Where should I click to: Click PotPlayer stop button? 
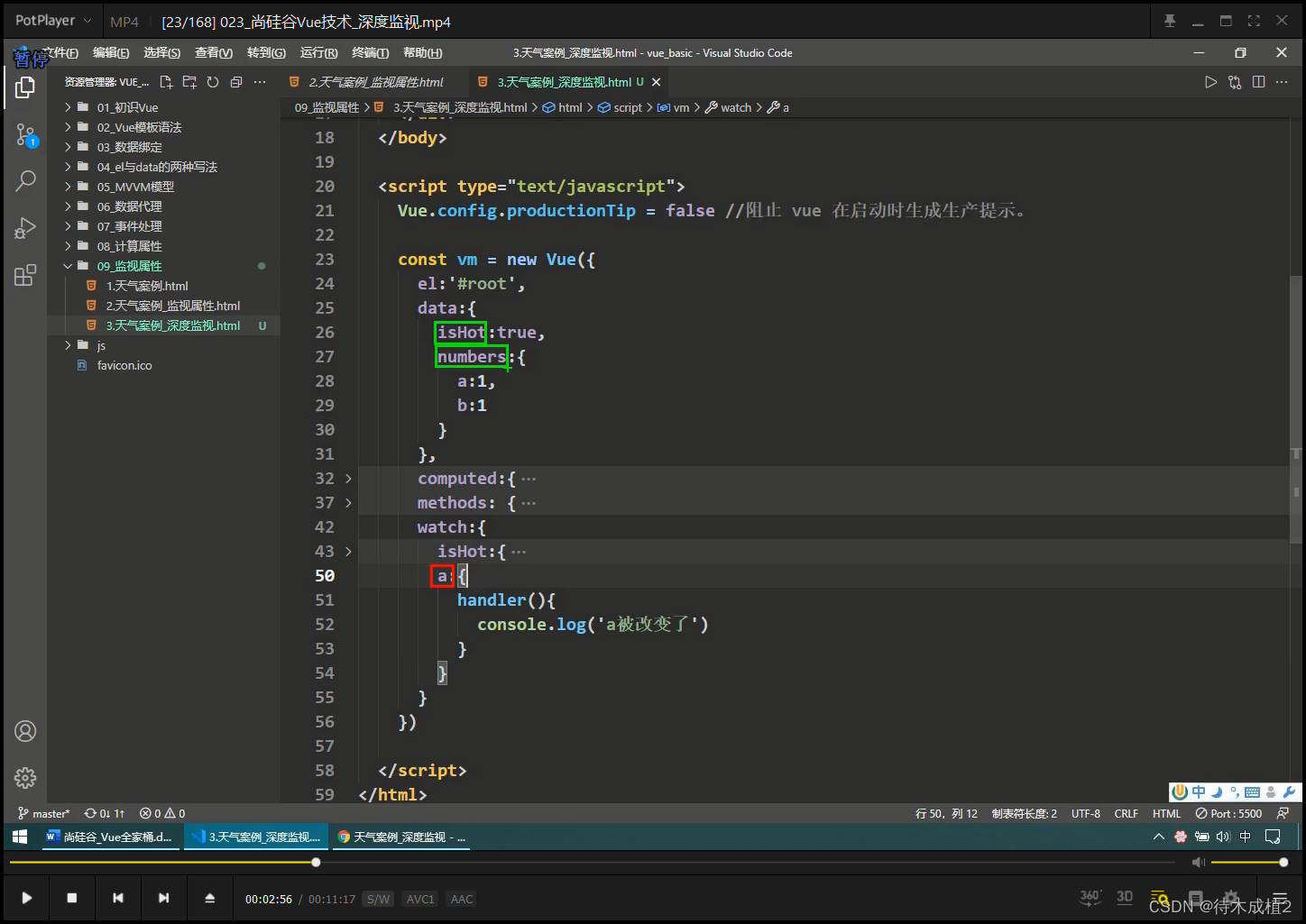point(72,898)
